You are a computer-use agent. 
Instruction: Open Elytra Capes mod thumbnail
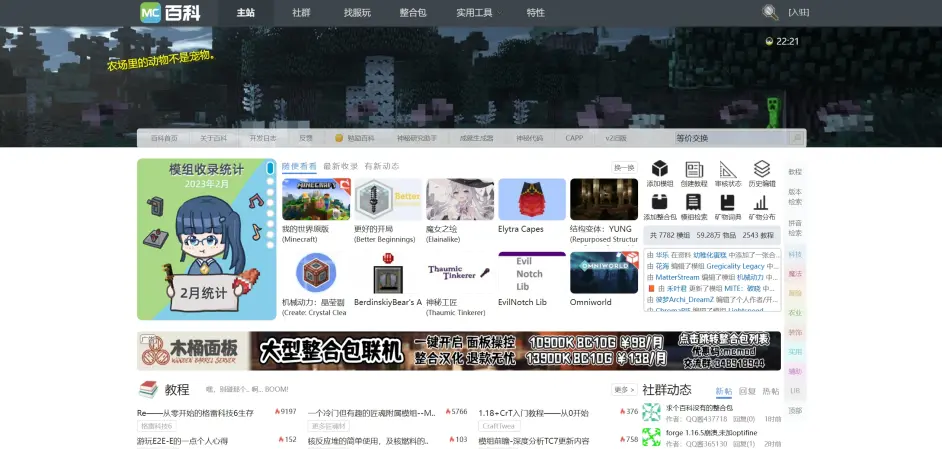(532, 200)
